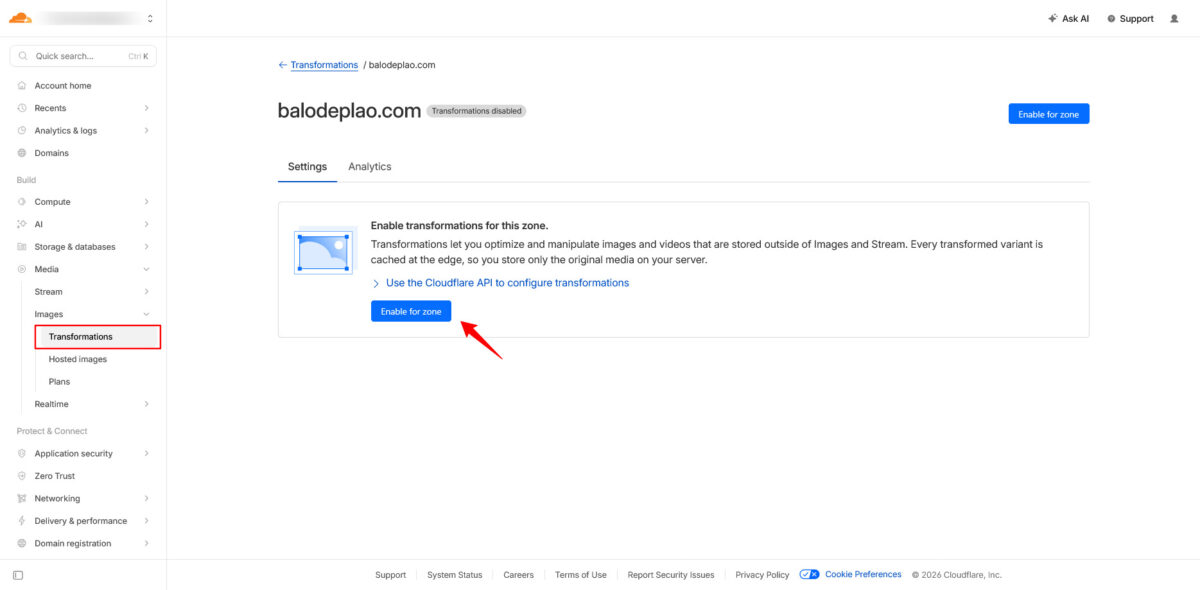Select Hosted images in the sidebar
The height and width of the screenshot is (590, 1200).
tap(77, 359)
